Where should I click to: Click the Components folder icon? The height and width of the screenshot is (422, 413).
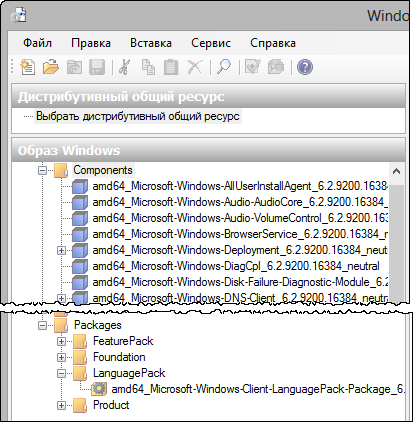(61, 170)
